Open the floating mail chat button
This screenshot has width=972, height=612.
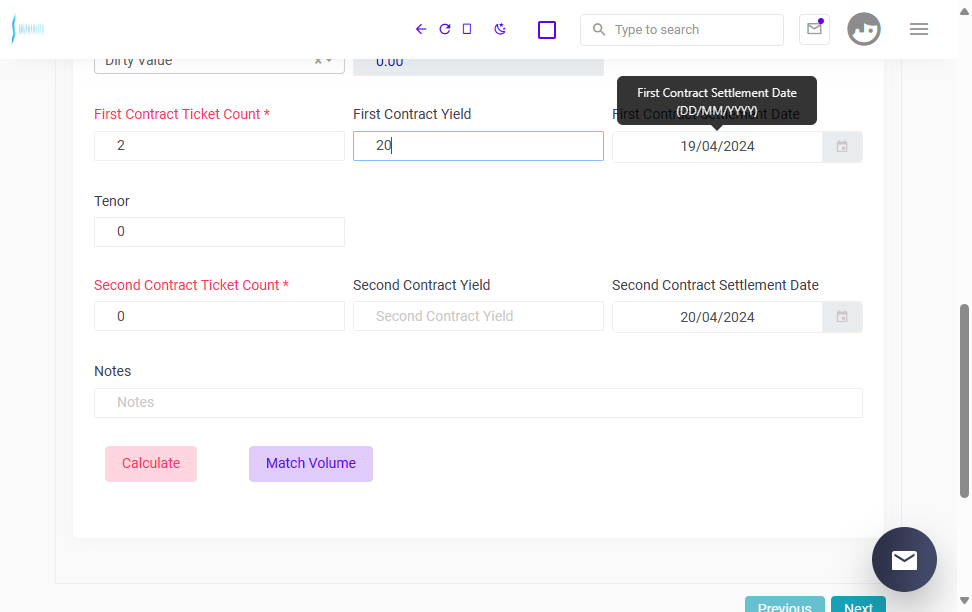(x=904, y=559)
